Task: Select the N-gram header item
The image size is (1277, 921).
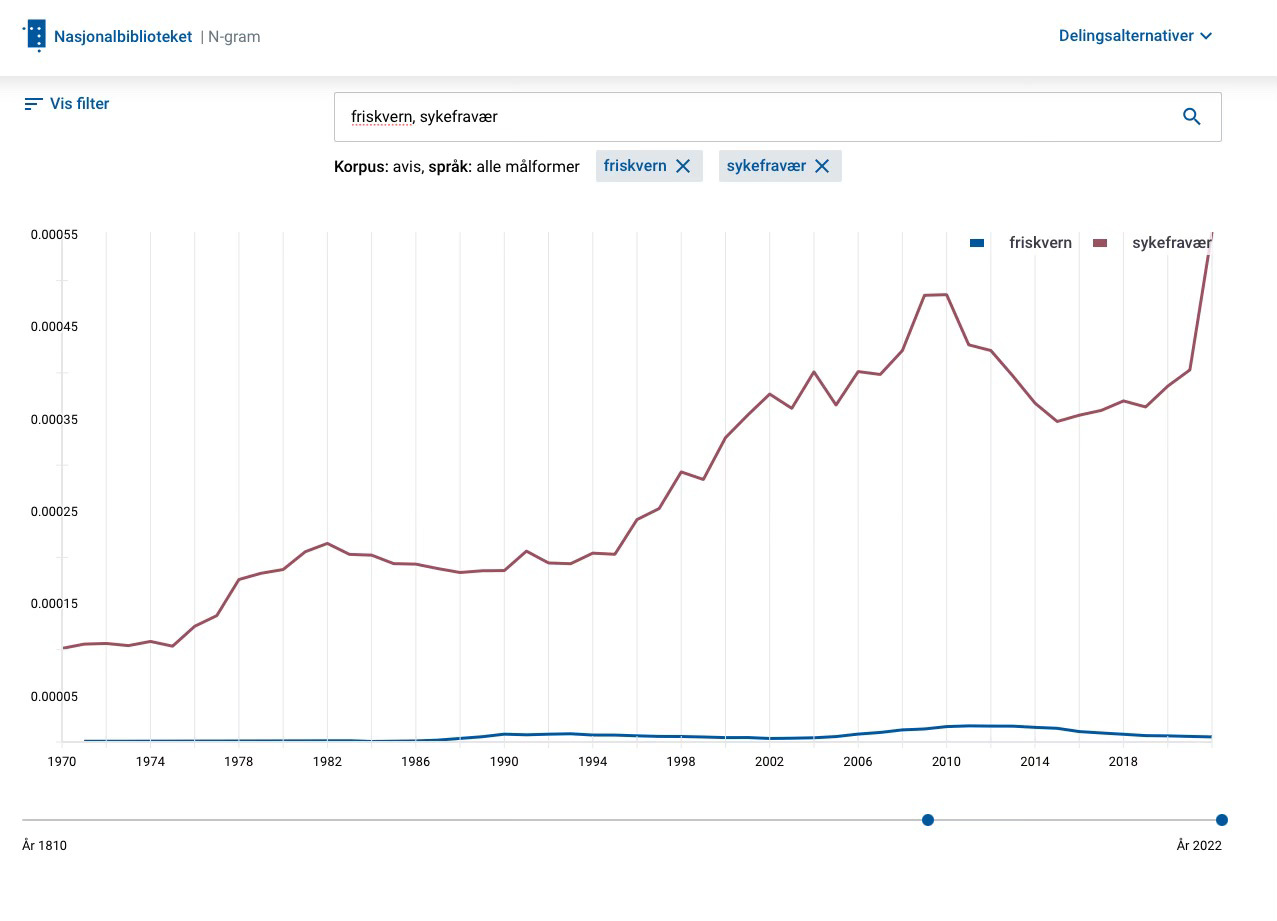Action: pos(232,36)
